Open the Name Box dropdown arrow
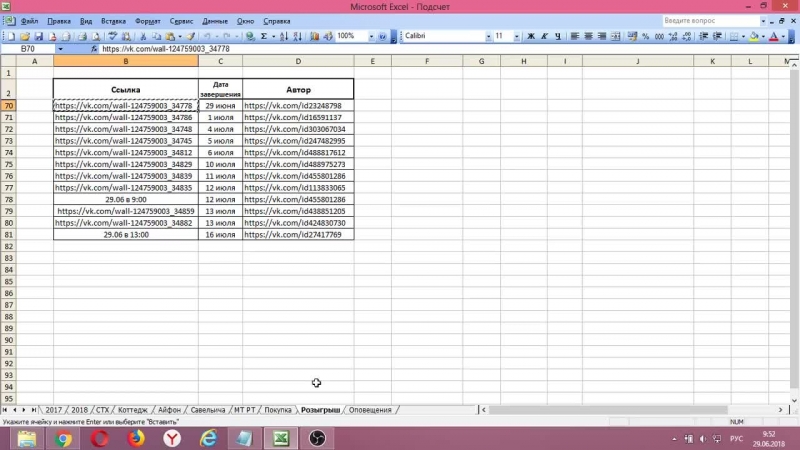Screen dimensions: 800x450 point(60,49)
